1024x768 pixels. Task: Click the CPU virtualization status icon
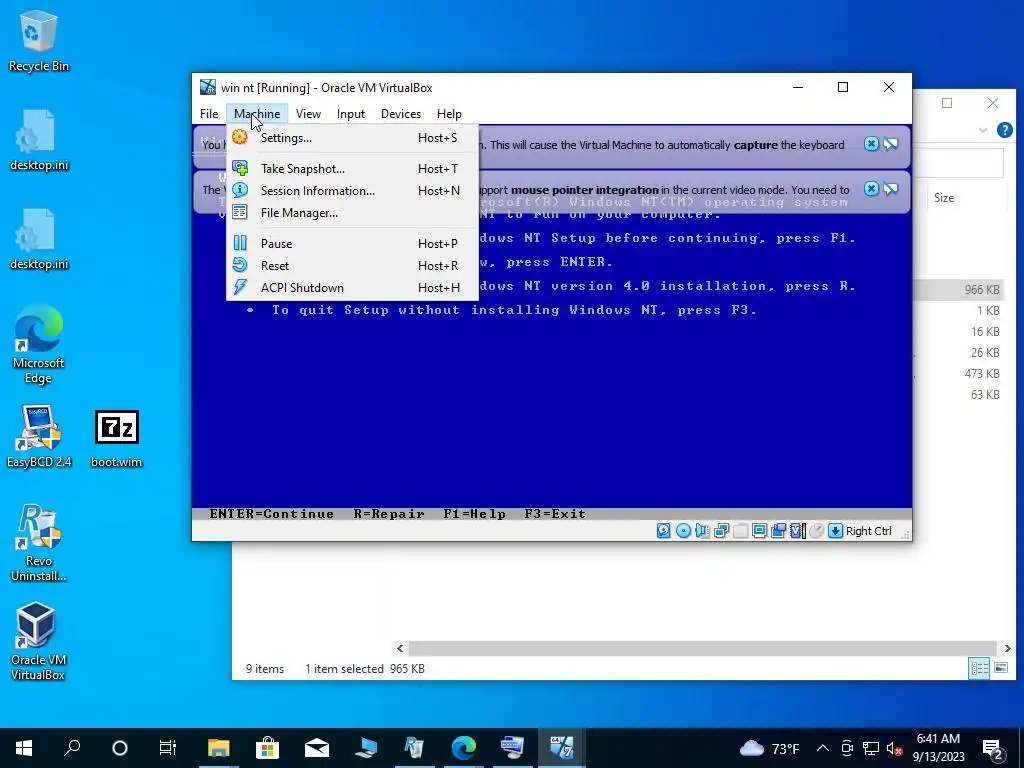click(x=797, y=531)
